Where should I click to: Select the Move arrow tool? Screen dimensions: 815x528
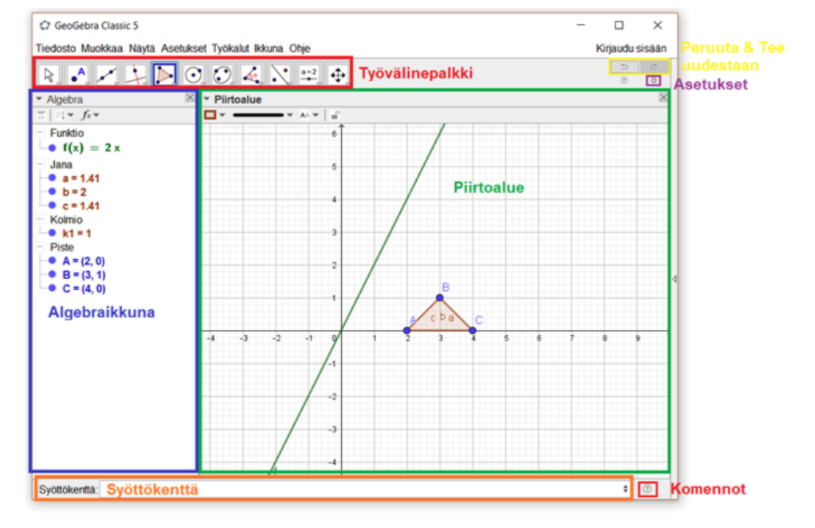point(49,74)
